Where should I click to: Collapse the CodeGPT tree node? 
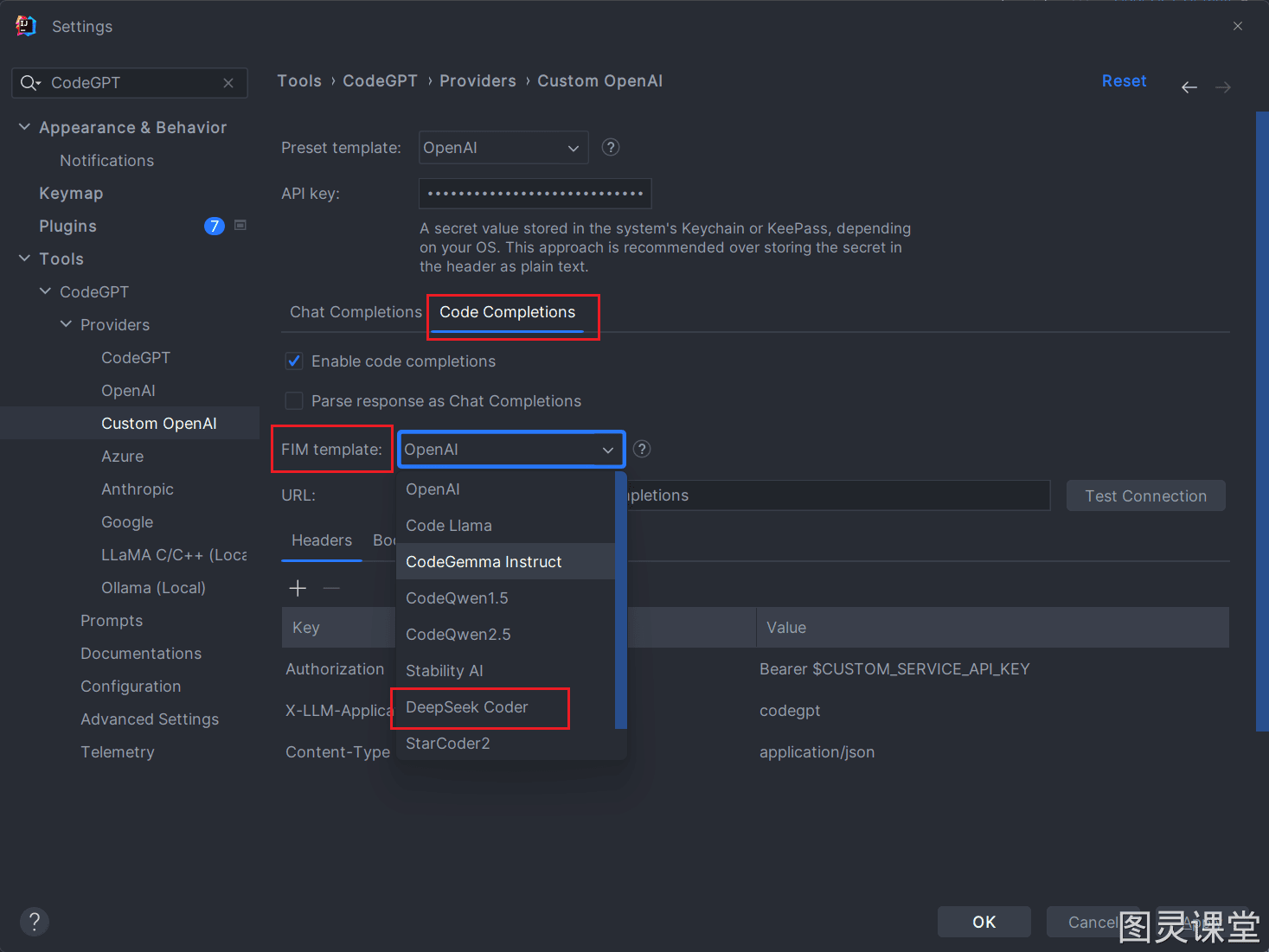point(45,291)
